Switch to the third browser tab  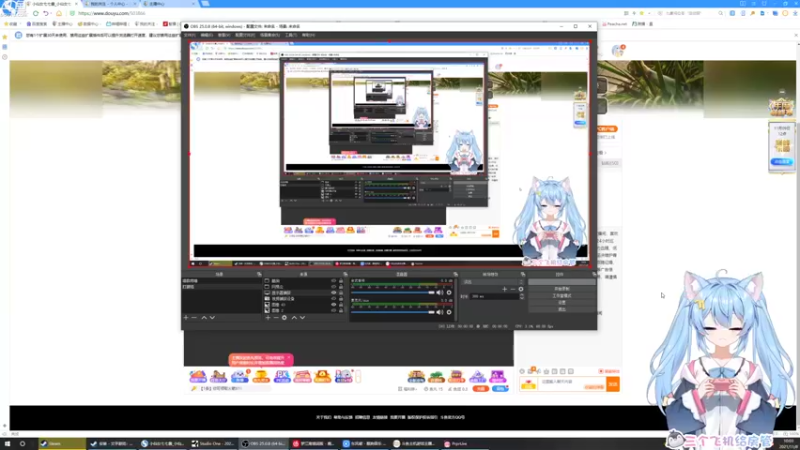(x=168, y=4)
